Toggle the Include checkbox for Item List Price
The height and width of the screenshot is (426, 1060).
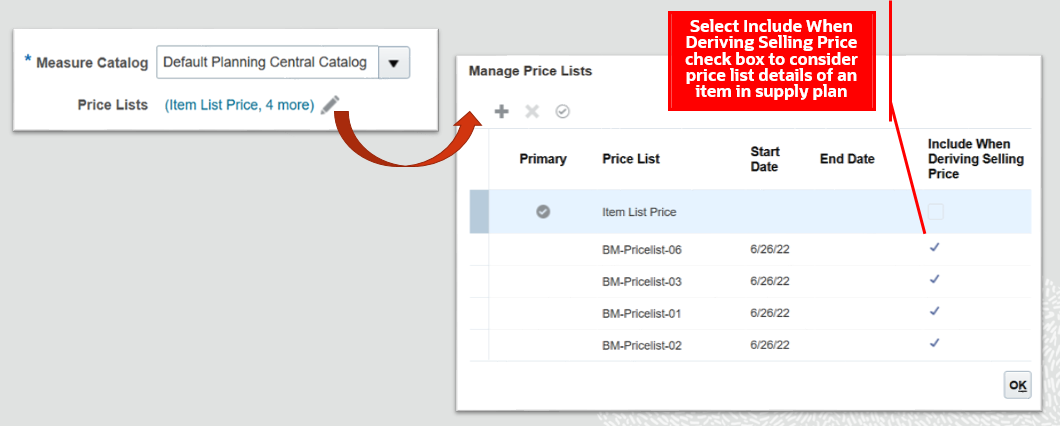click(x=935, y=211)
